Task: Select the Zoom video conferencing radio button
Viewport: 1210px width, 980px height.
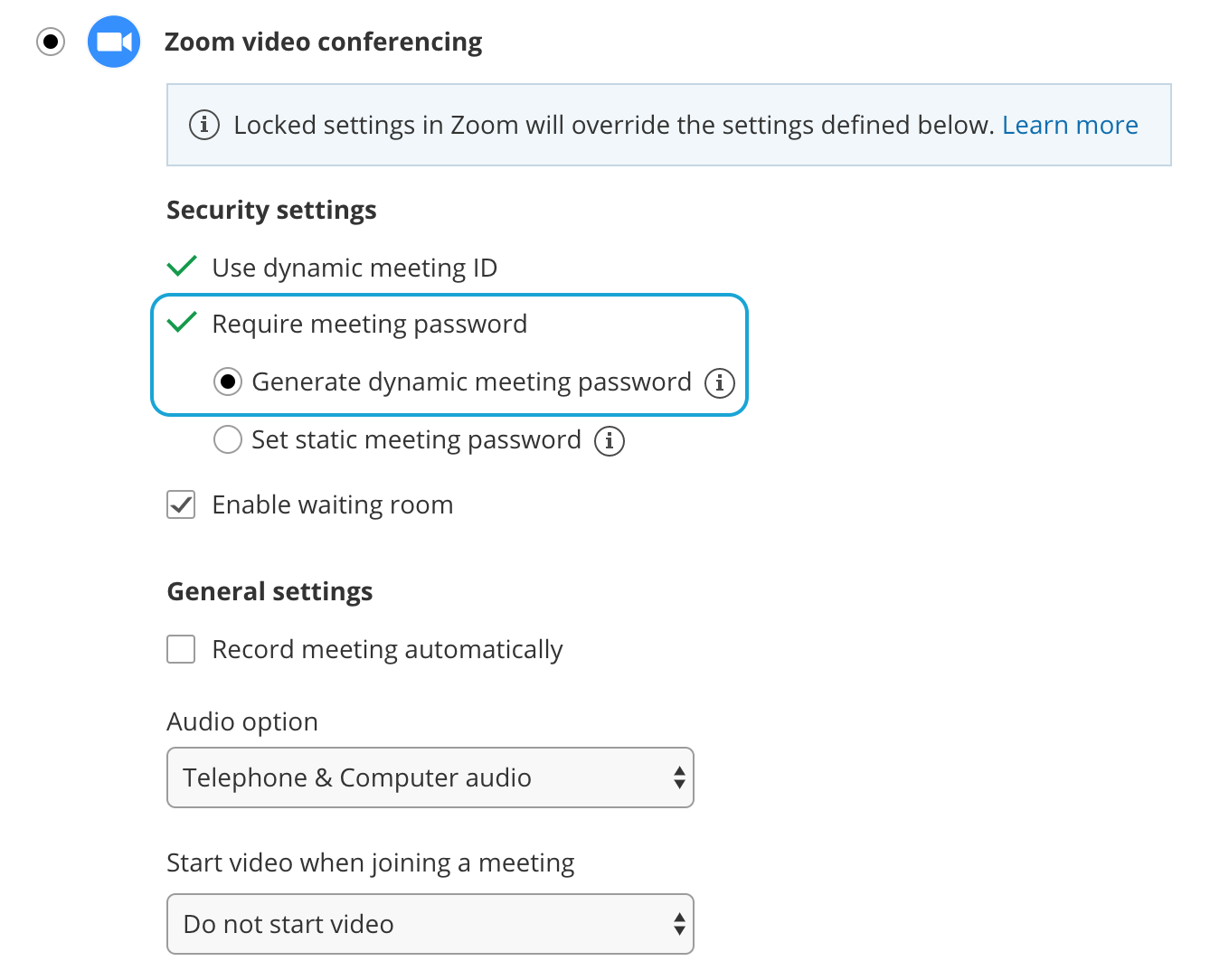Action: tap(51, 42)
